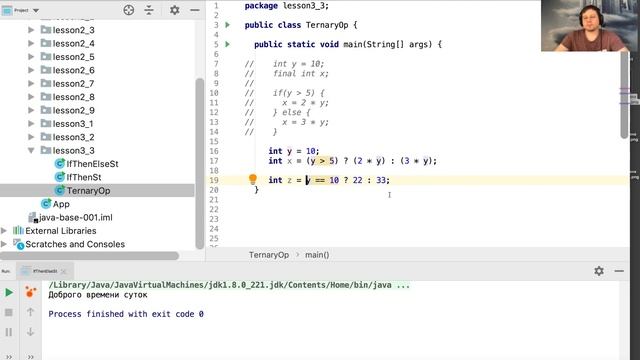The image size is (640, 360).
Task: Click the Down stack trace arrow
Action: coord(30,332)
